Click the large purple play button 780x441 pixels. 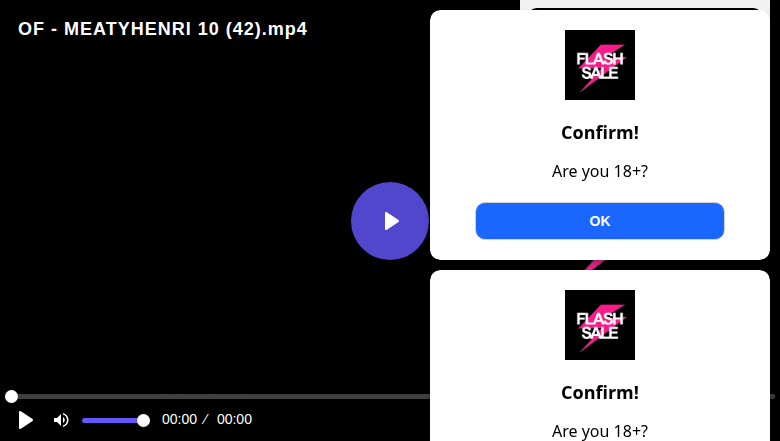[390, 221]
